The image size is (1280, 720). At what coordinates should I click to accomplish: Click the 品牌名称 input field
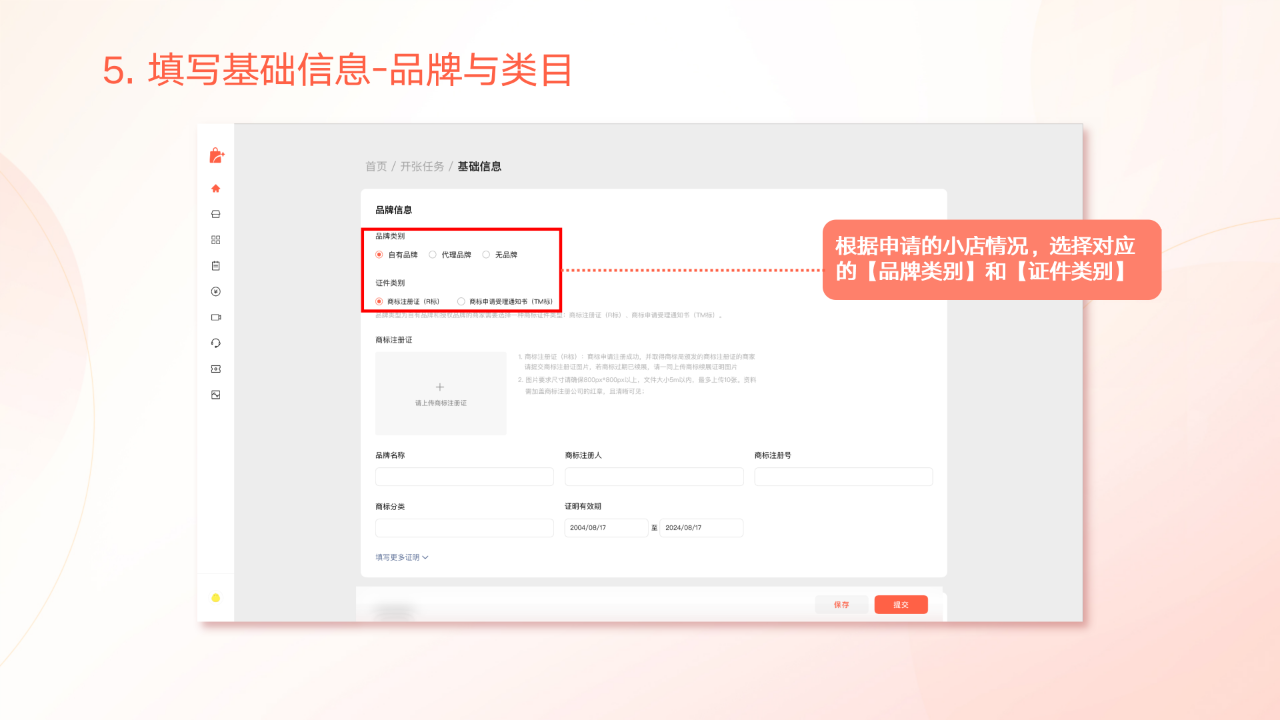464,477
